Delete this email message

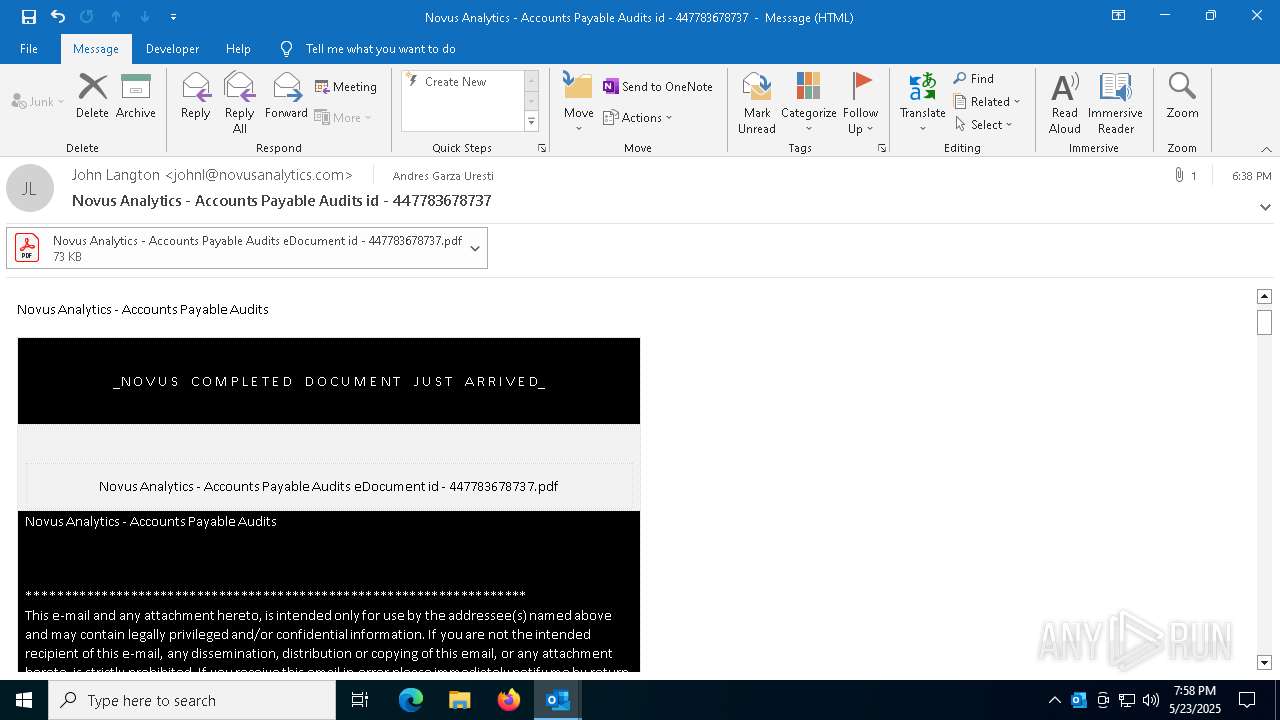(x=92, y=97)
